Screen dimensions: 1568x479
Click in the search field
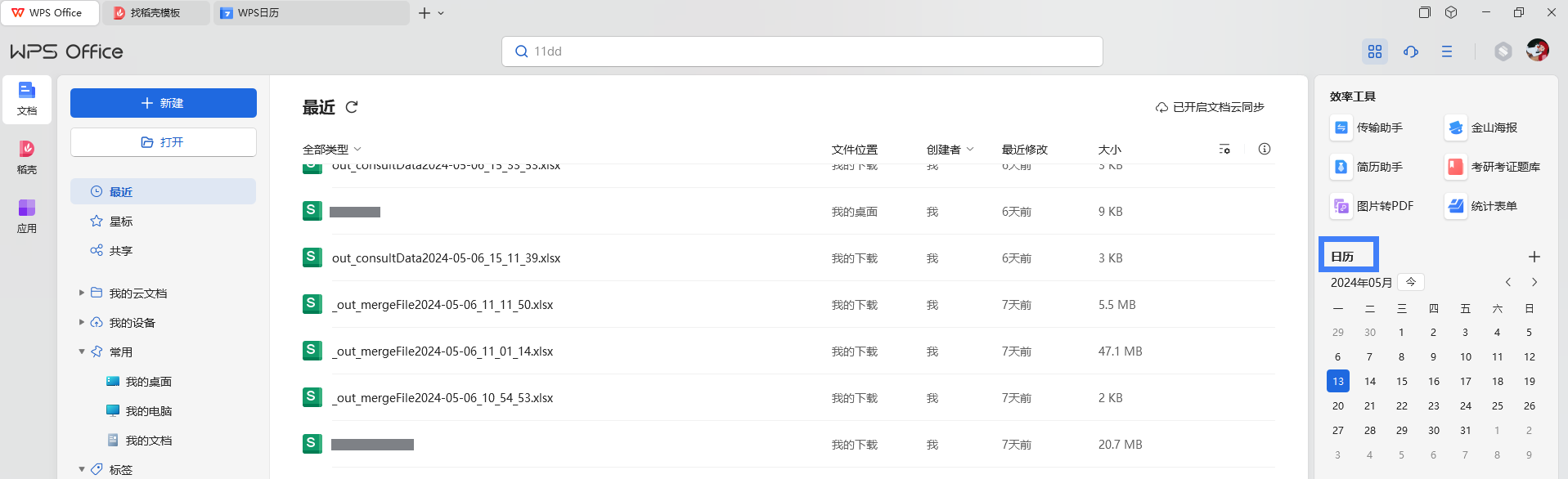[x=802, y=51]
